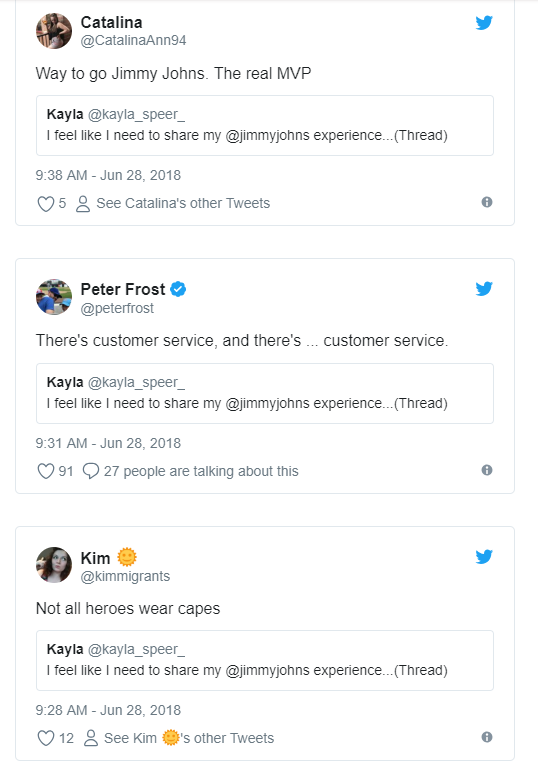This screenshot has width=538, height=776.
Task: Open Catalina's profile picture
Action: tap(54, 31)
